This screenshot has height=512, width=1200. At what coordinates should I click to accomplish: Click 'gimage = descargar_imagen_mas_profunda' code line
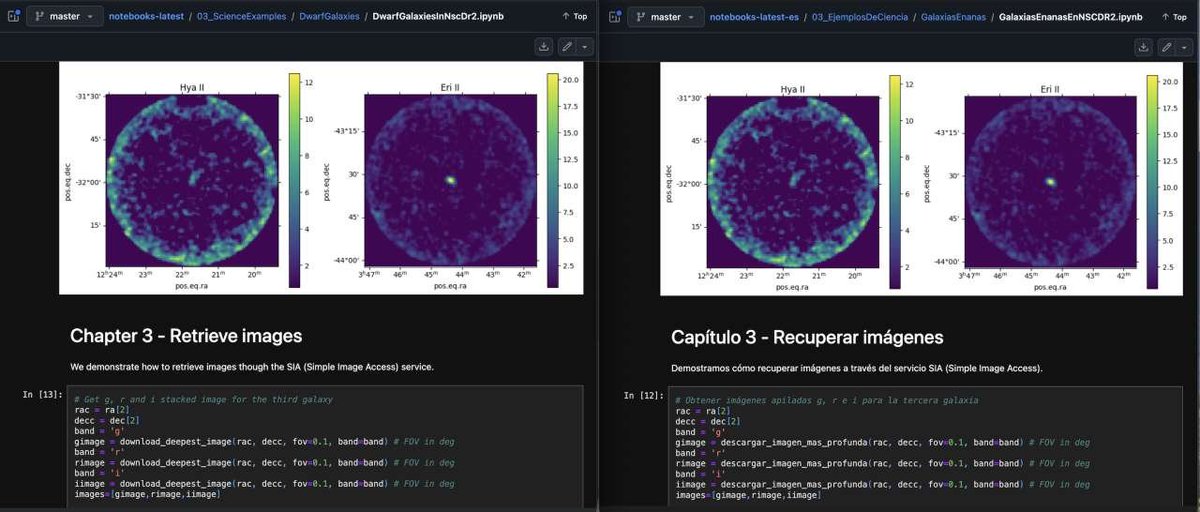pos(883,442)
